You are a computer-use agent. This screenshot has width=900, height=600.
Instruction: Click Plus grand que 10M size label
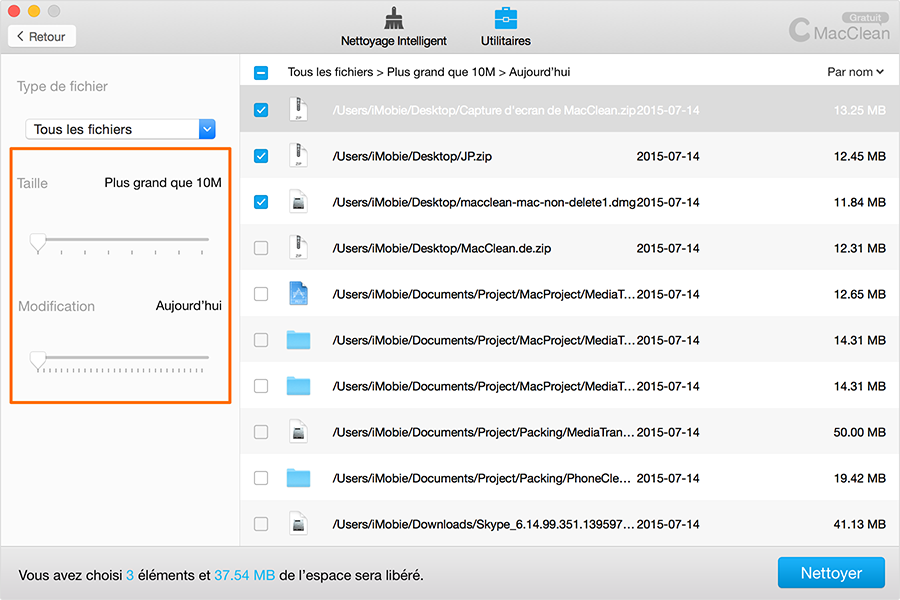pos(163,183)
